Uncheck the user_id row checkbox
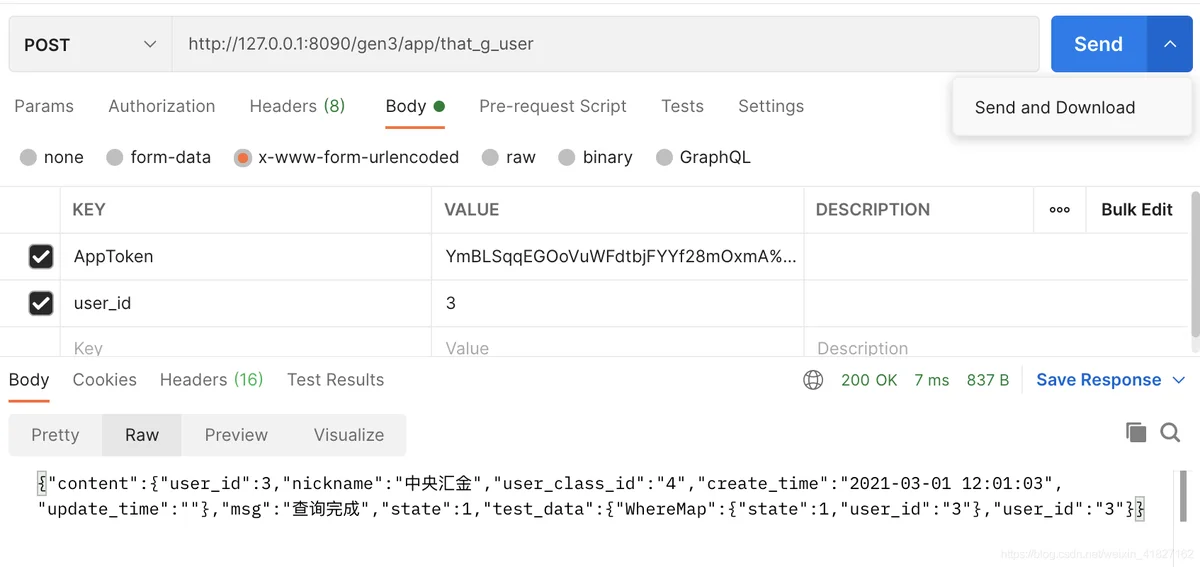Screen dimensions: 1200x567 tap(41, 303)
